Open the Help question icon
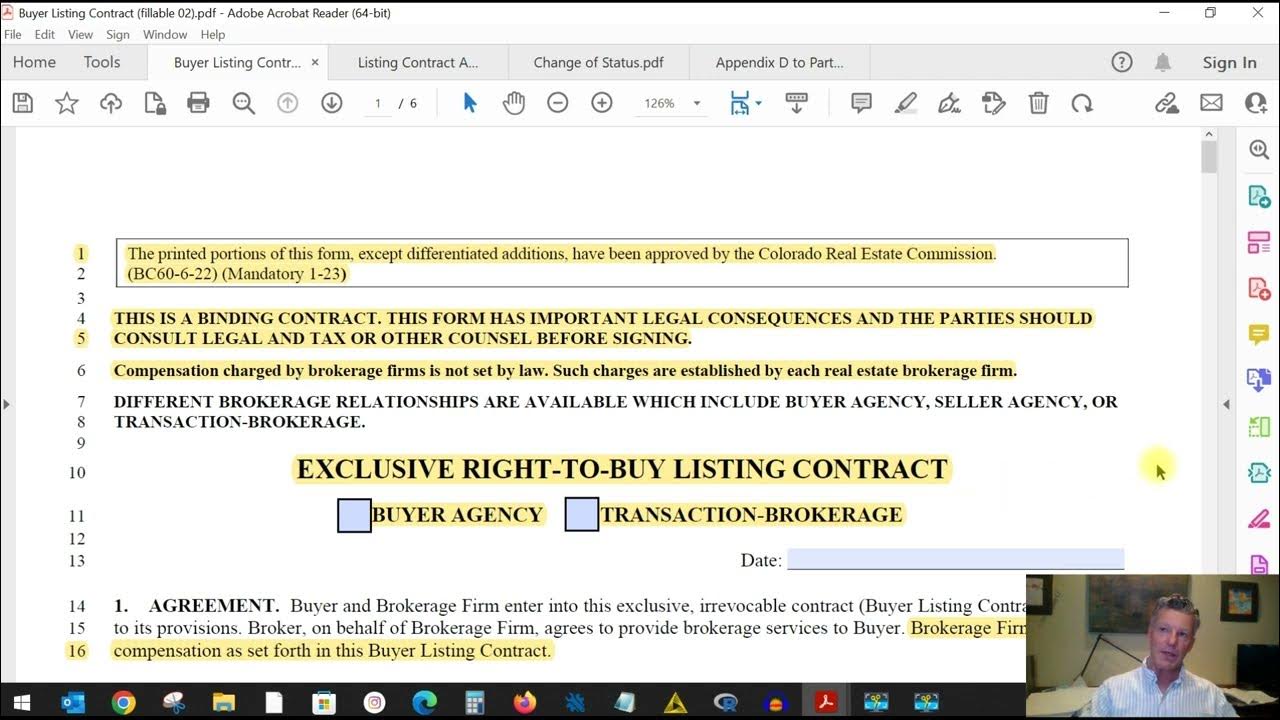The width and height of the screenshot is (1280, 720). tap(1122, 62)
